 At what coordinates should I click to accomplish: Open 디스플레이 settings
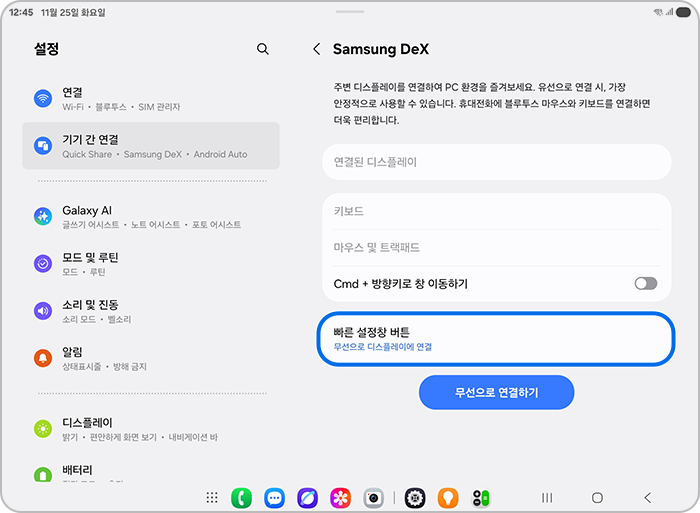click(x=151, y=429)
